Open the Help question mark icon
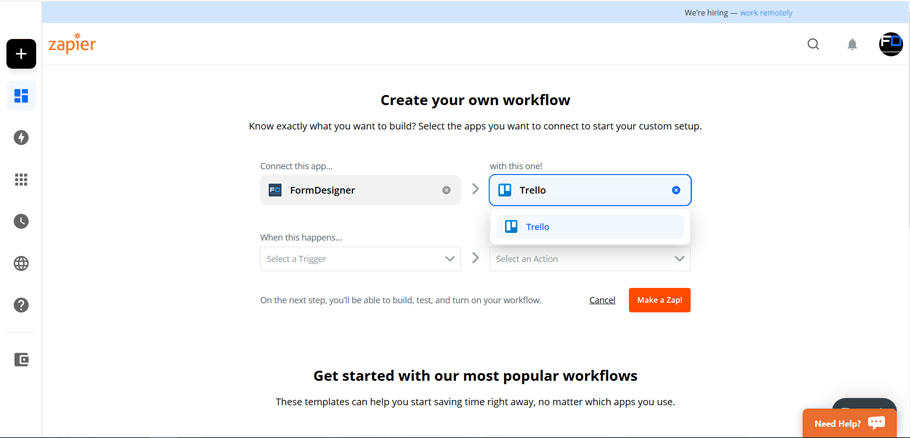This screenshot has height=438, width=910. point(21,305)
